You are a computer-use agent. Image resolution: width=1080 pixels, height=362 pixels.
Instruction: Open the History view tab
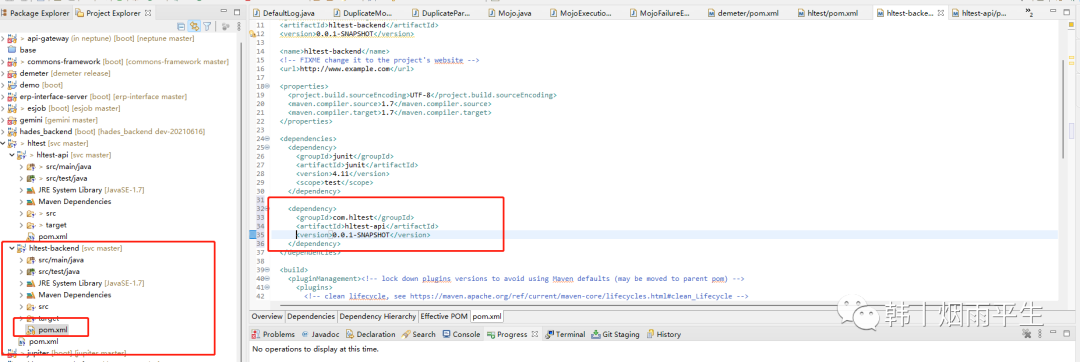pos(663,334)
